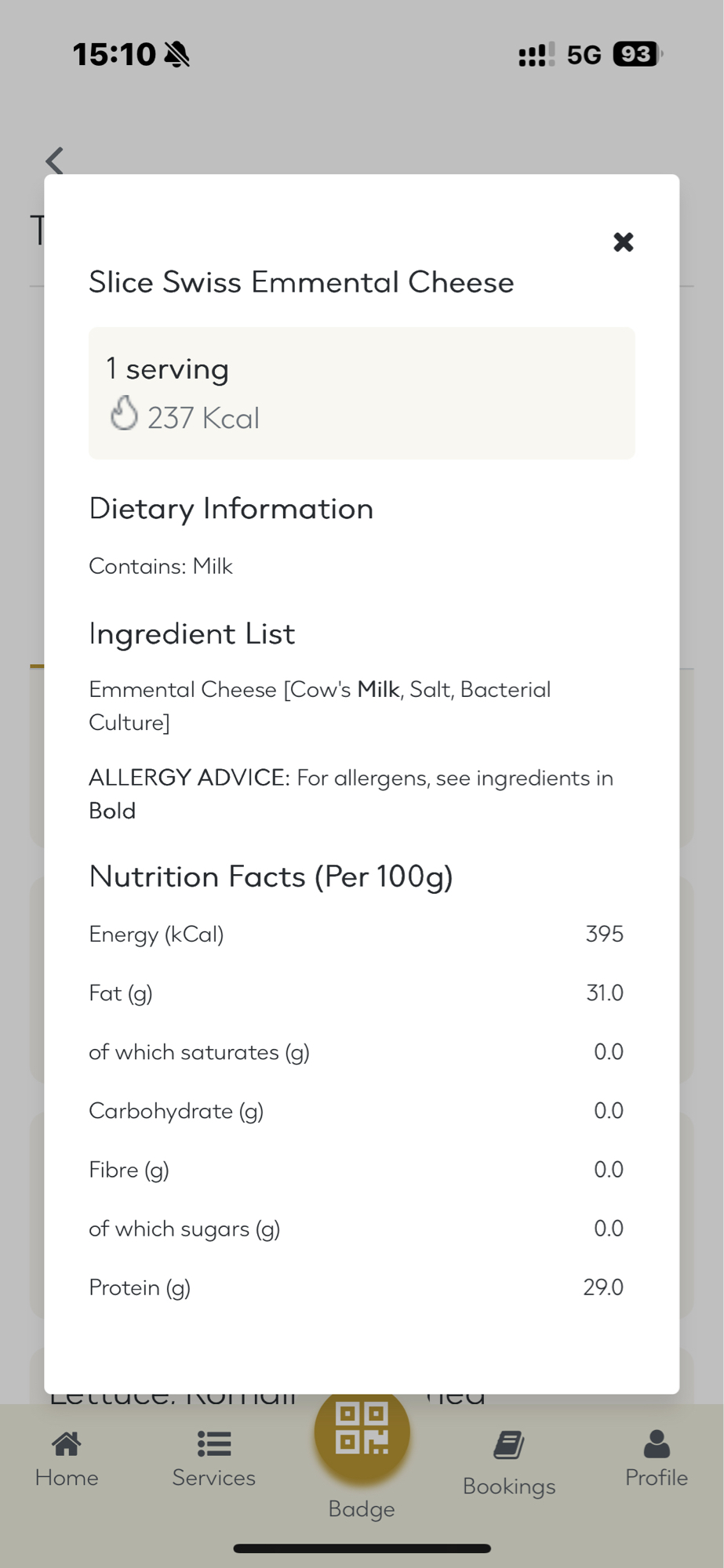Tap the home indicator bar at bottom
This screenshot has height=1568, width=724.
pos(362,1548)
